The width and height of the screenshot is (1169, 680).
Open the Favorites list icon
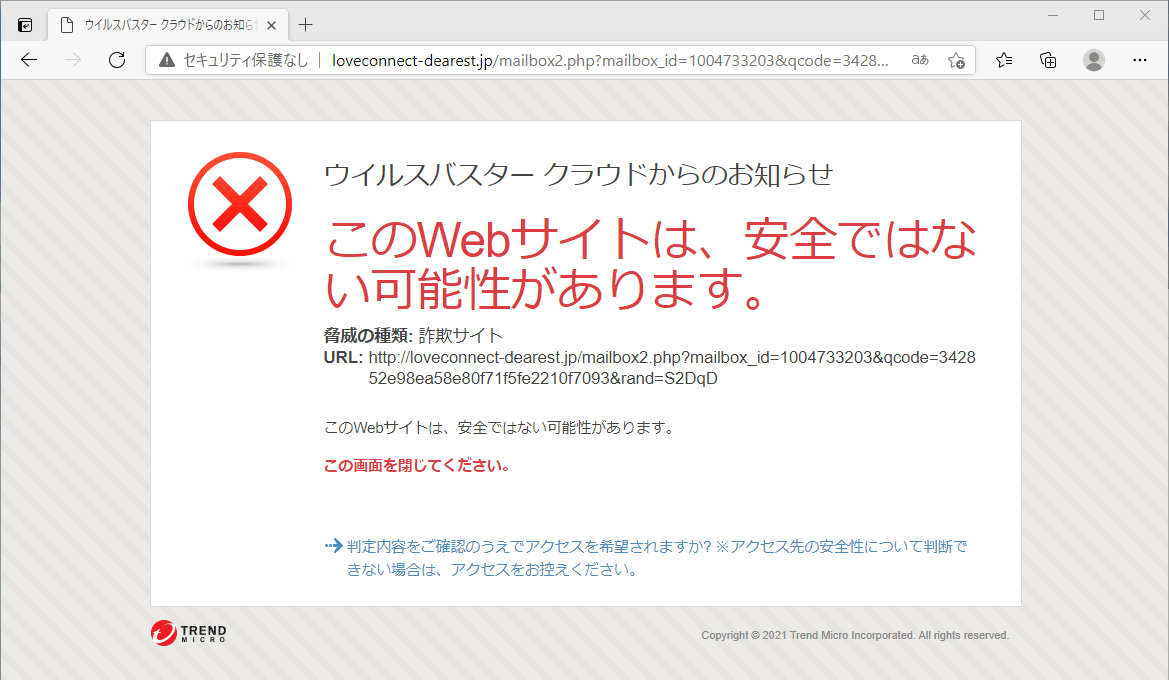click(1004, 60)
